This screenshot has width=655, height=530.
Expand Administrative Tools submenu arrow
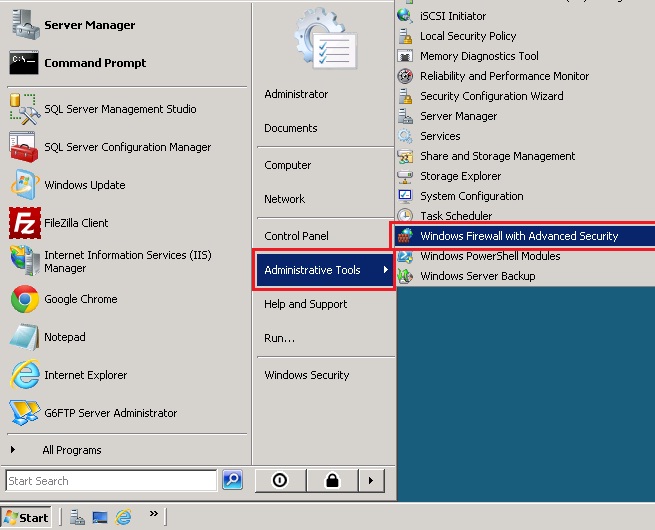tap(386, 270)
